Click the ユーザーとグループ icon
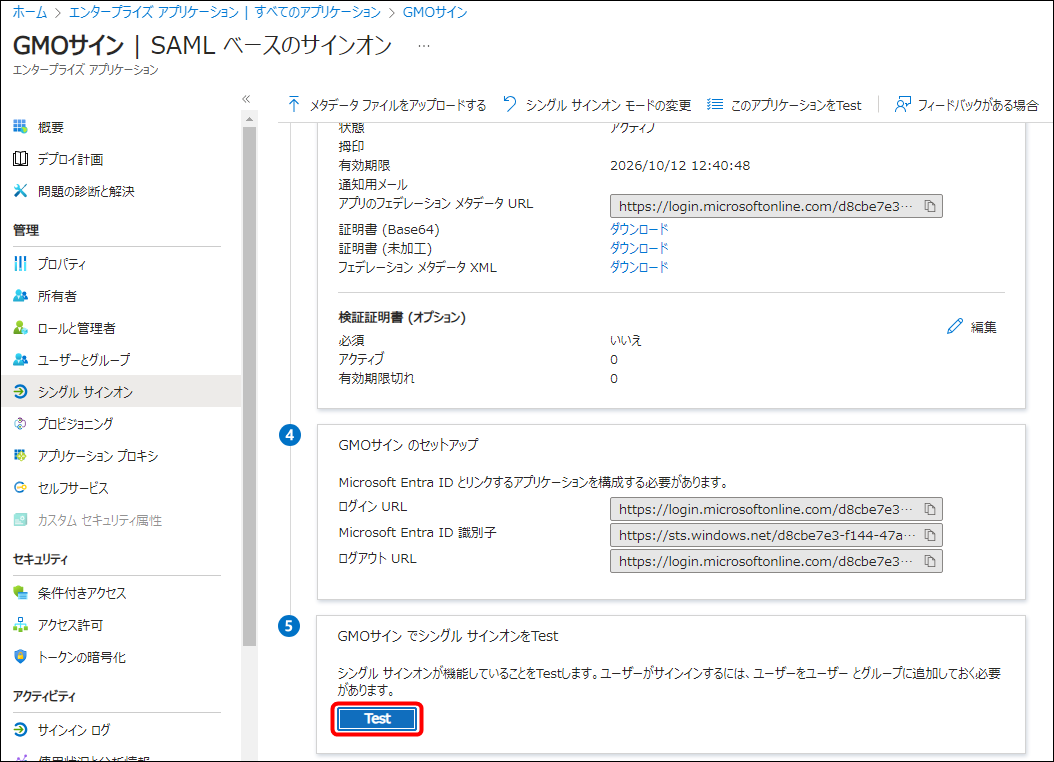This screenshot has height=762, width=1054. tap(20, 359)
